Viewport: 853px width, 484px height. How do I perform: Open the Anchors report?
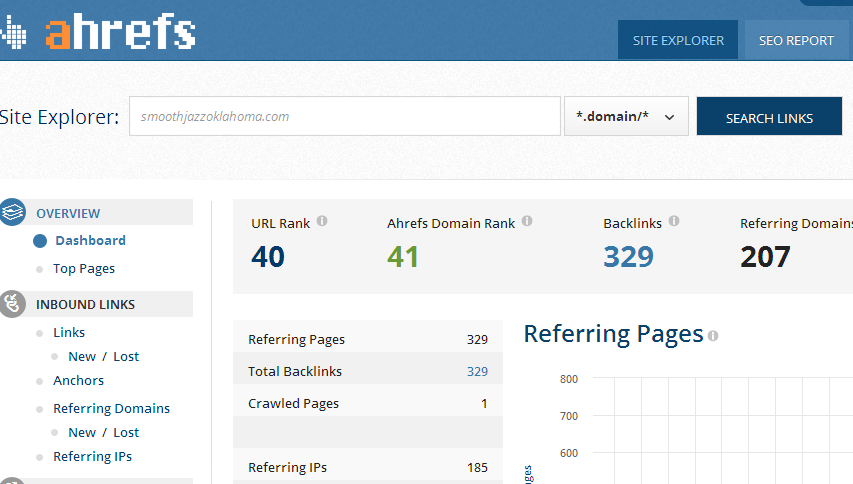78,381
